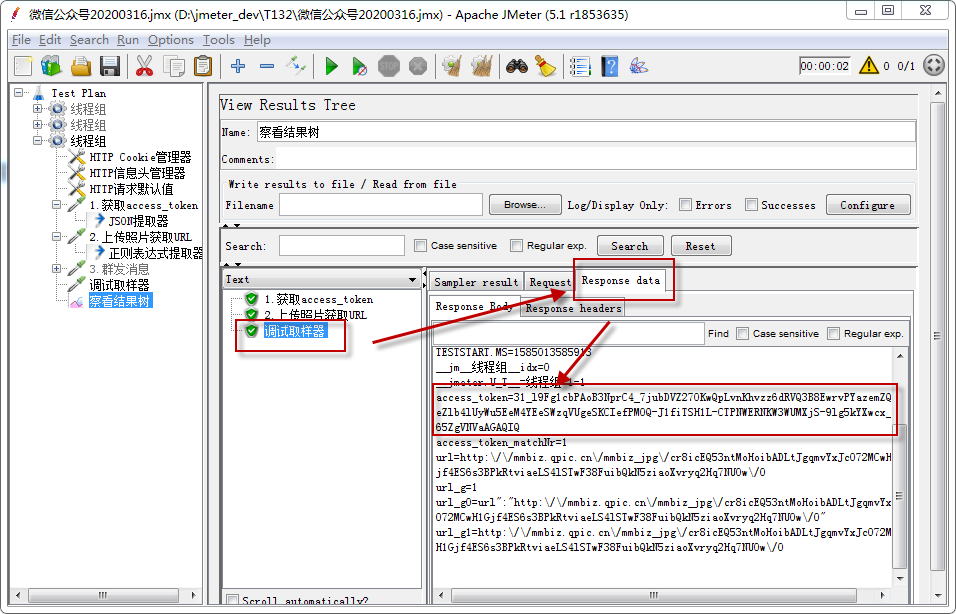Collapse 1.获取access_token tree node
956x614 pixels.
click(x=57, y=205)
